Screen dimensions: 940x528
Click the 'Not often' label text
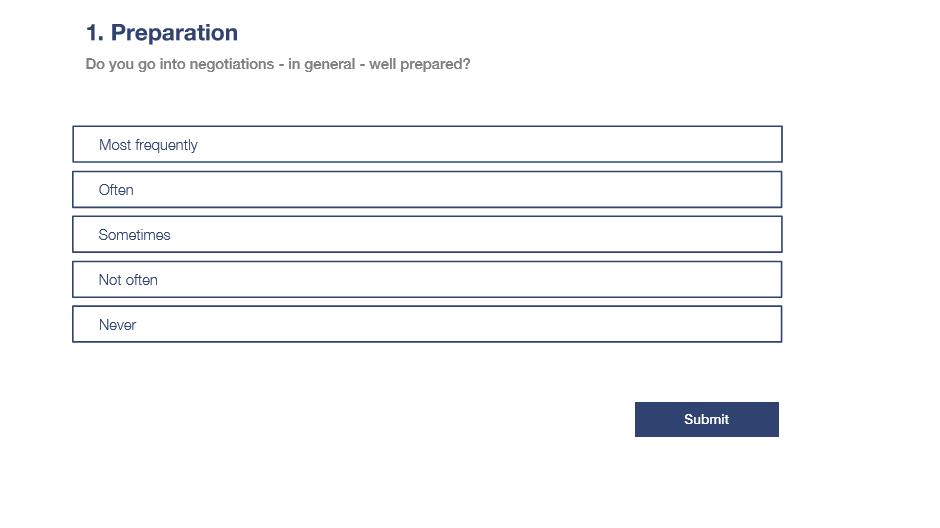click(x=128, y=280)
